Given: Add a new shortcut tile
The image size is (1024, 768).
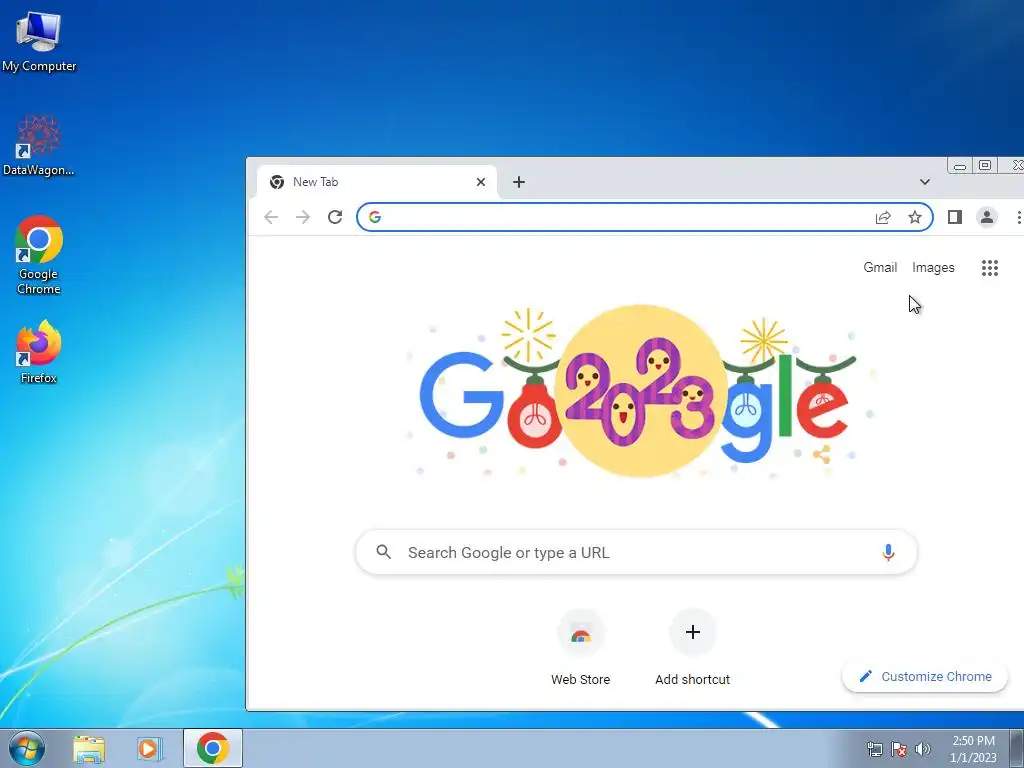Looking at the screenshot, I should (692, 648).
